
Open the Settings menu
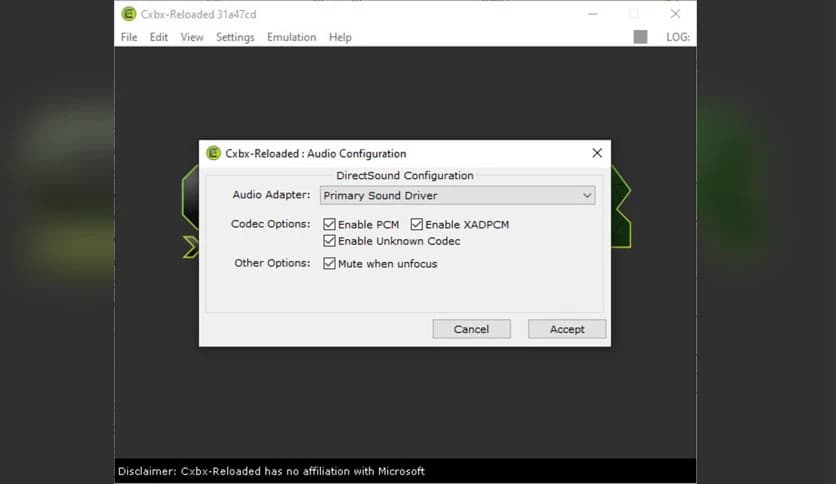click(235, 37)
